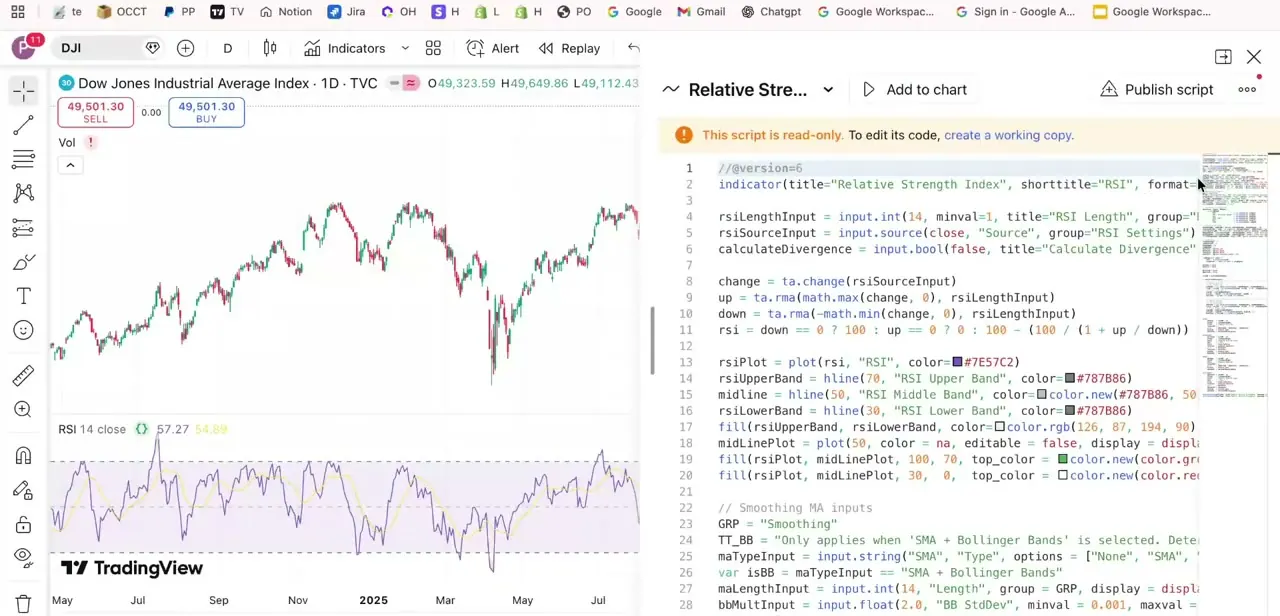Open the user profile avatar menu
The width and height of the screenshot is (1280, 616).
click(24, 48)
